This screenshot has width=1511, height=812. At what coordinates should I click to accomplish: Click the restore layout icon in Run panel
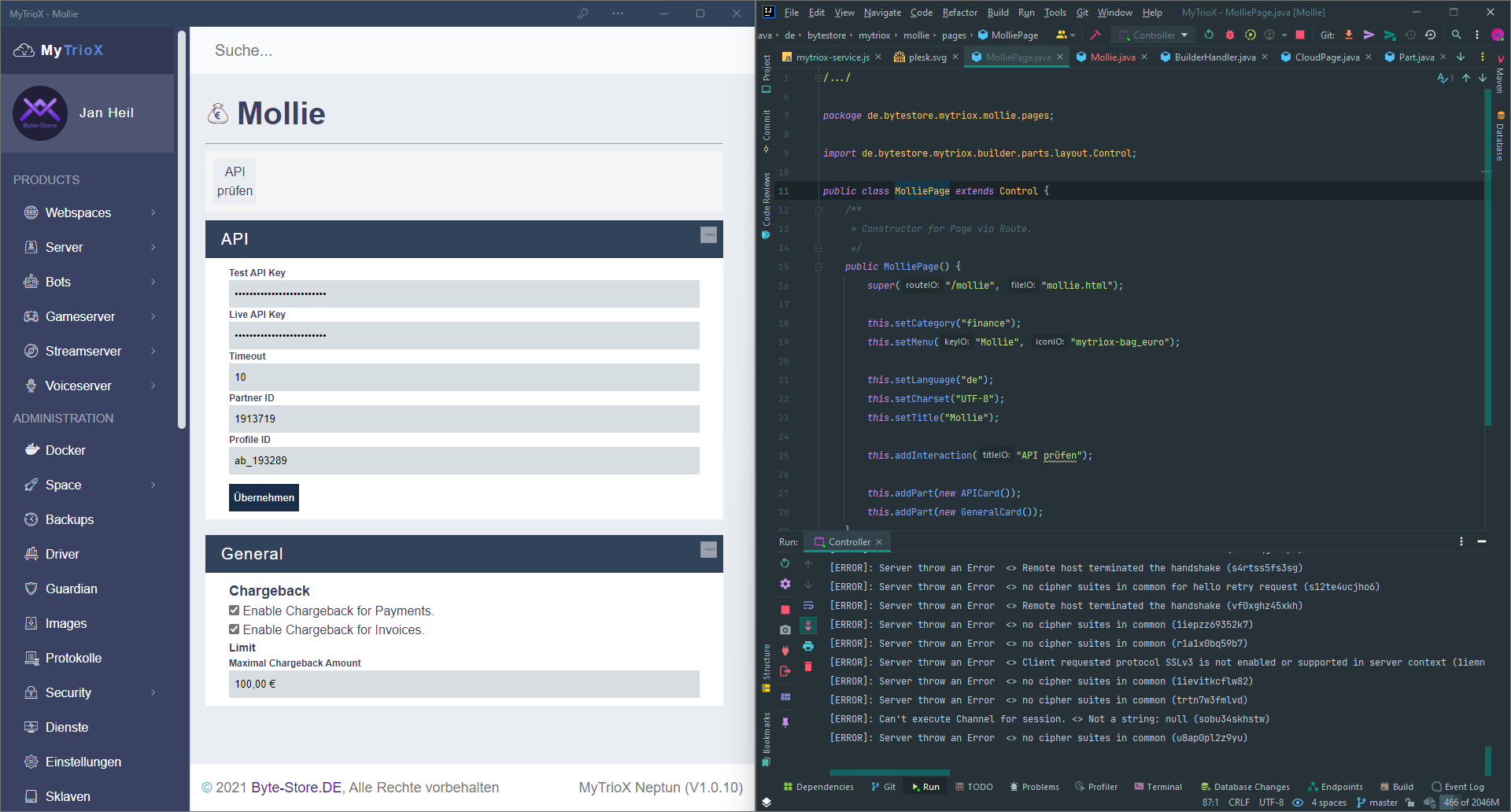(x=785, y=697)
